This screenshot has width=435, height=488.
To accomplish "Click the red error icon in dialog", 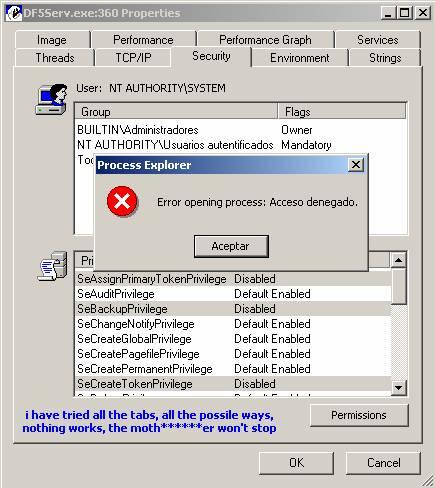I will point(122,201).
